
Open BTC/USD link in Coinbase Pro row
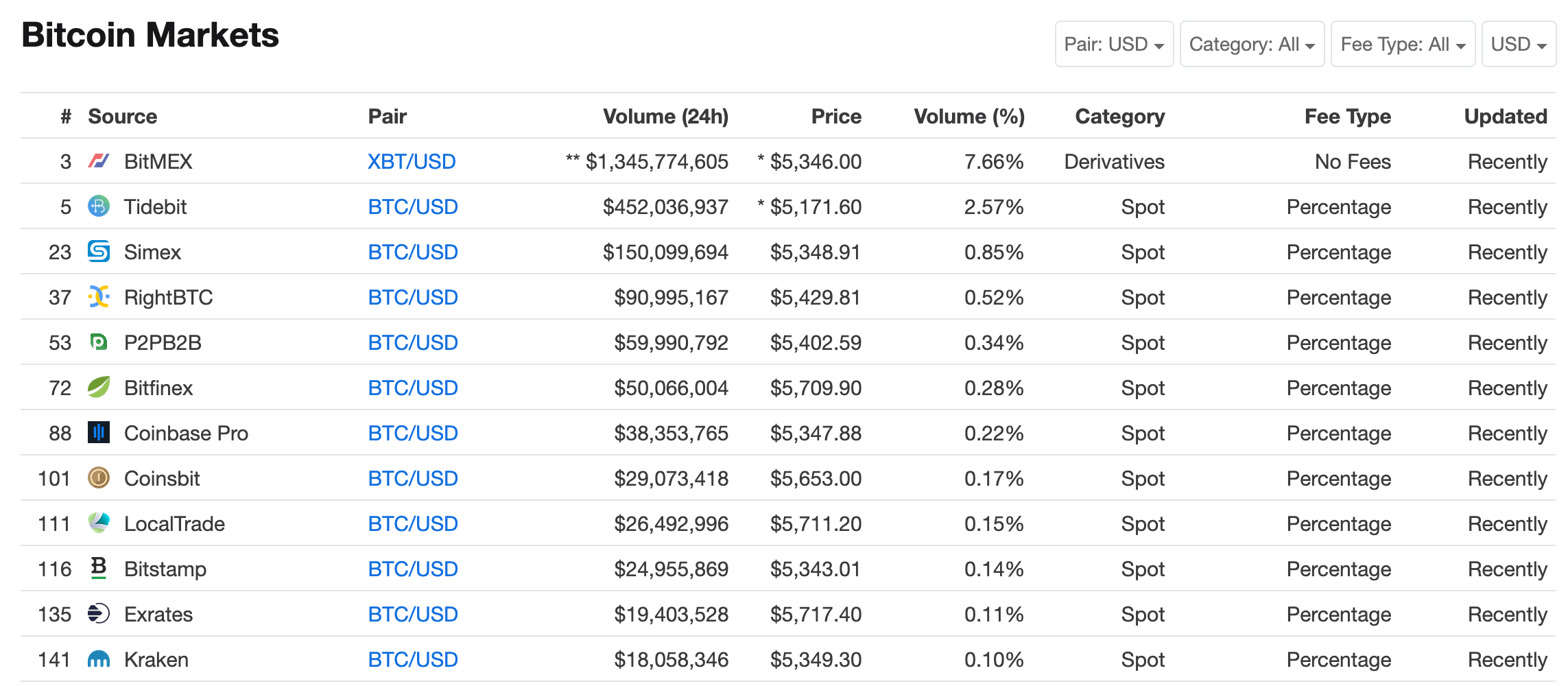coord(413,433)
